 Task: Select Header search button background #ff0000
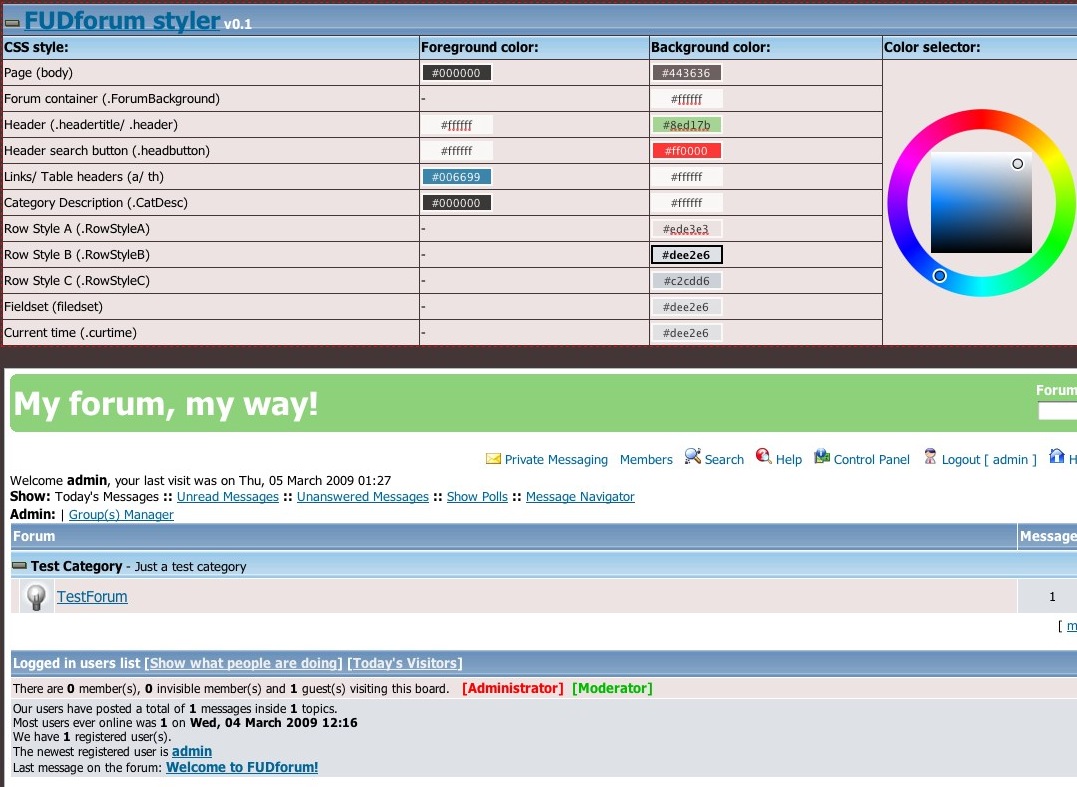[686, 151]
